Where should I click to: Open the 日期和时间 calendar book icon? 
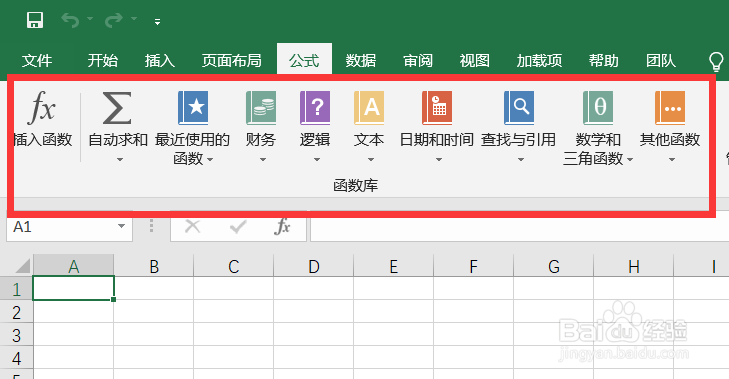(x=437, y=108)
